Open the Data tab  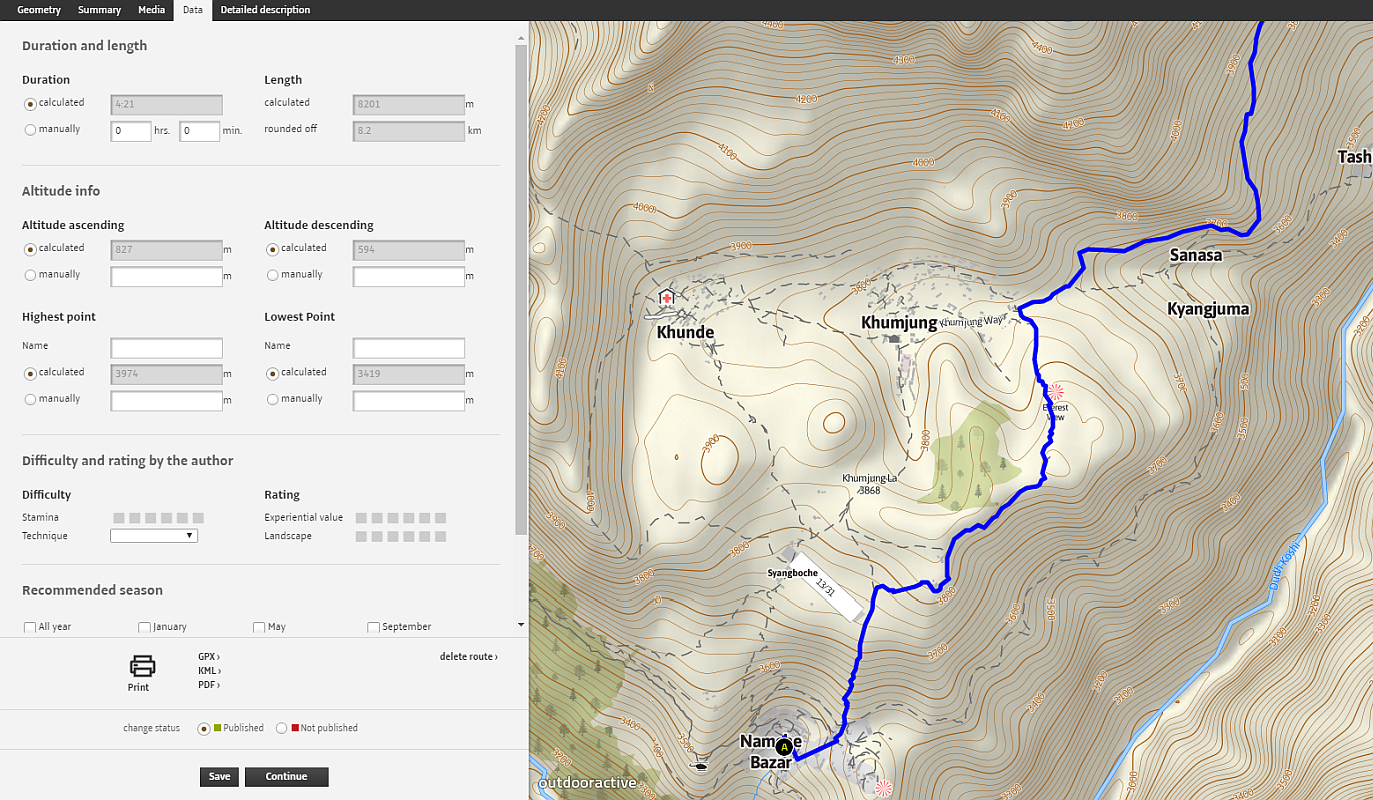(193, 10)
